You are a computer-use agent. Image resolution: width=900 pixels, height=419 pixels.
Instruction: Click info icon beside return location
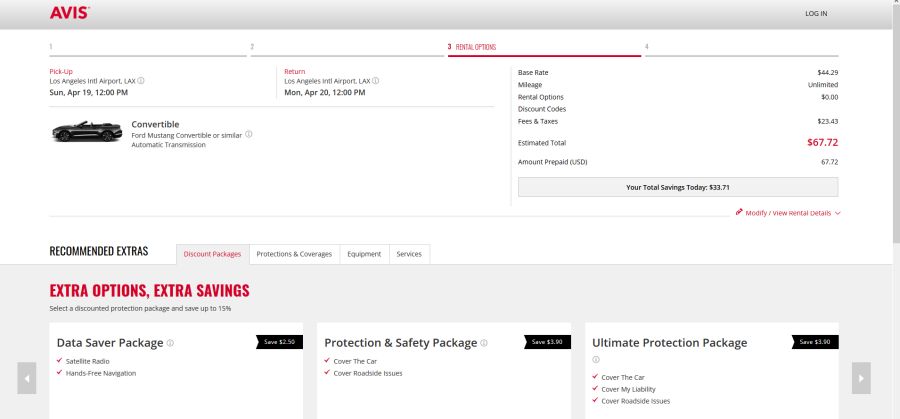pos(376,81)
